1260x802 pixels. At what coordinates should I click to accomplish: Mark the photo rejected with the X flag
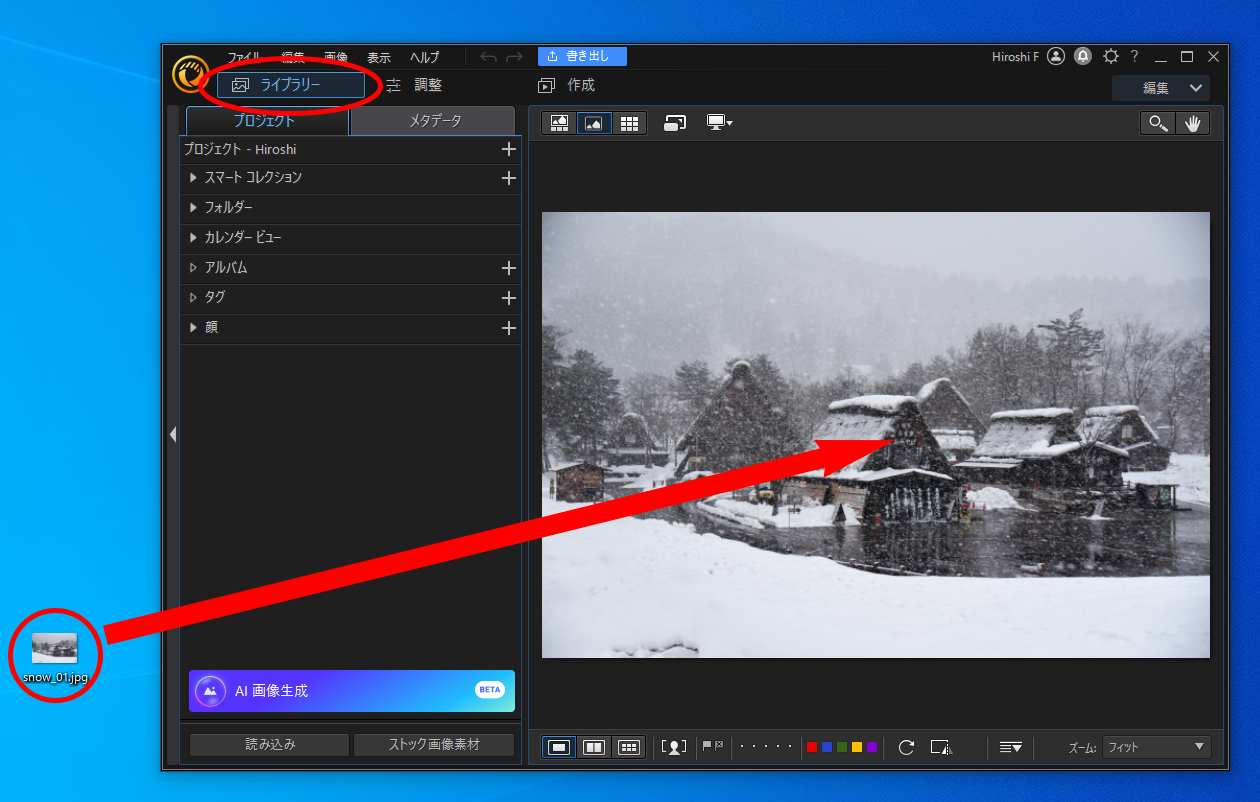[718, 746]
